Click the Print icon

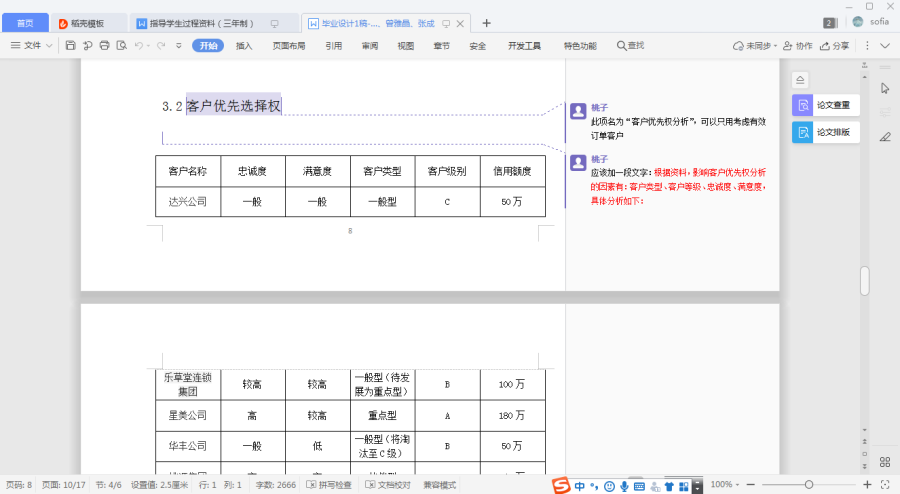(104, 45)
